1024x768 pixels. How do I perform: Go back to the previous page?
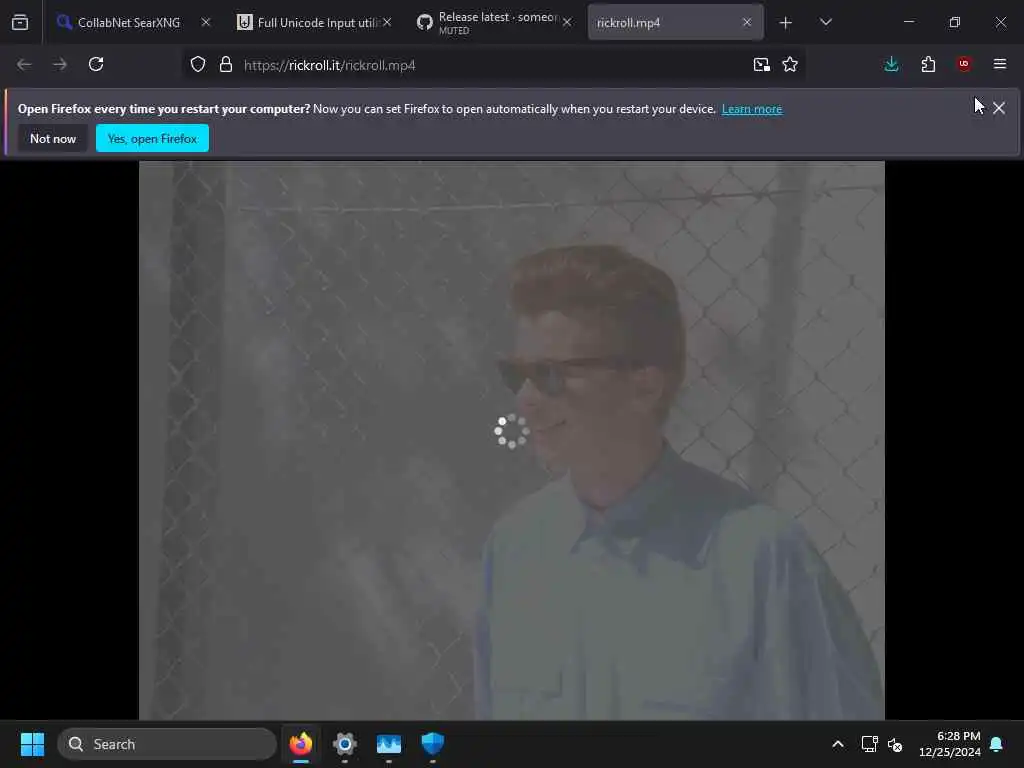(24, 65)
